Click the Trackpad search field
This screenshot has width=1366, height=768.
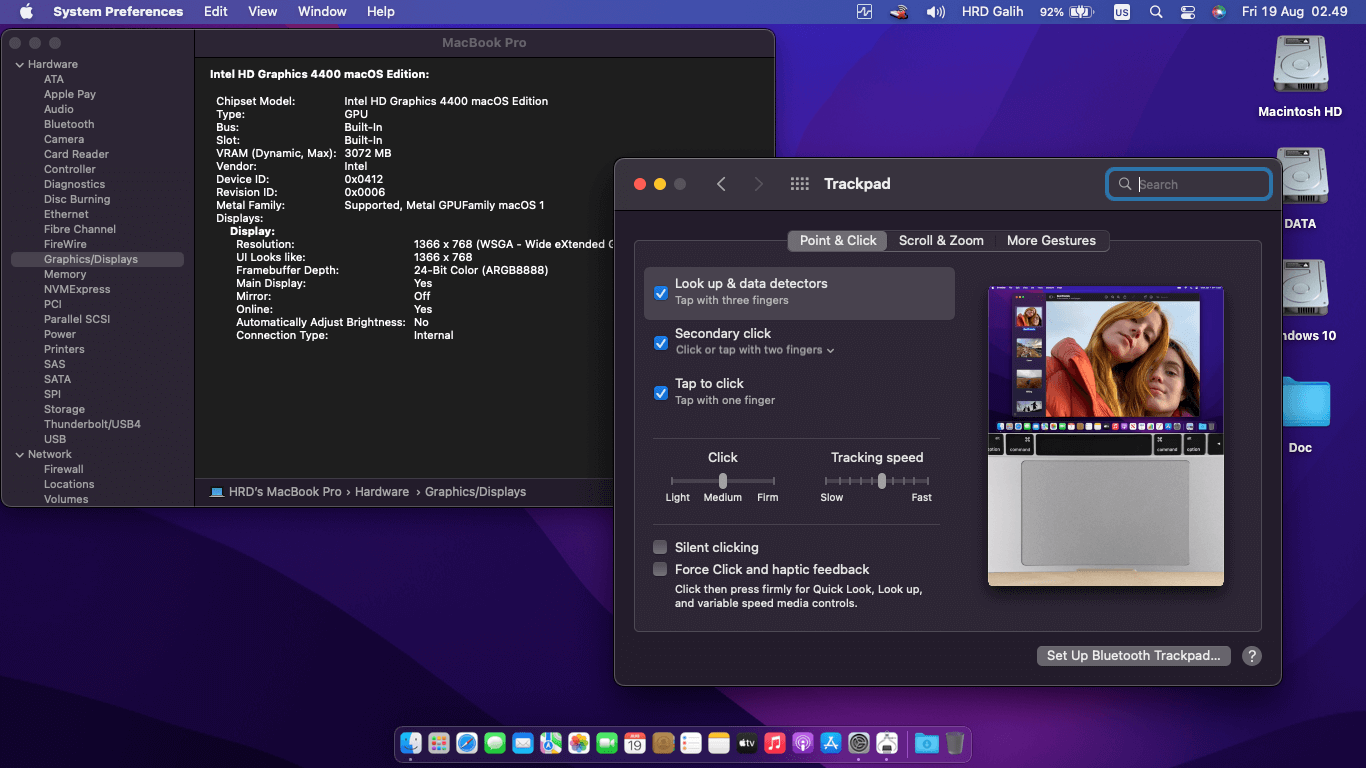(x=1189, y=184)
